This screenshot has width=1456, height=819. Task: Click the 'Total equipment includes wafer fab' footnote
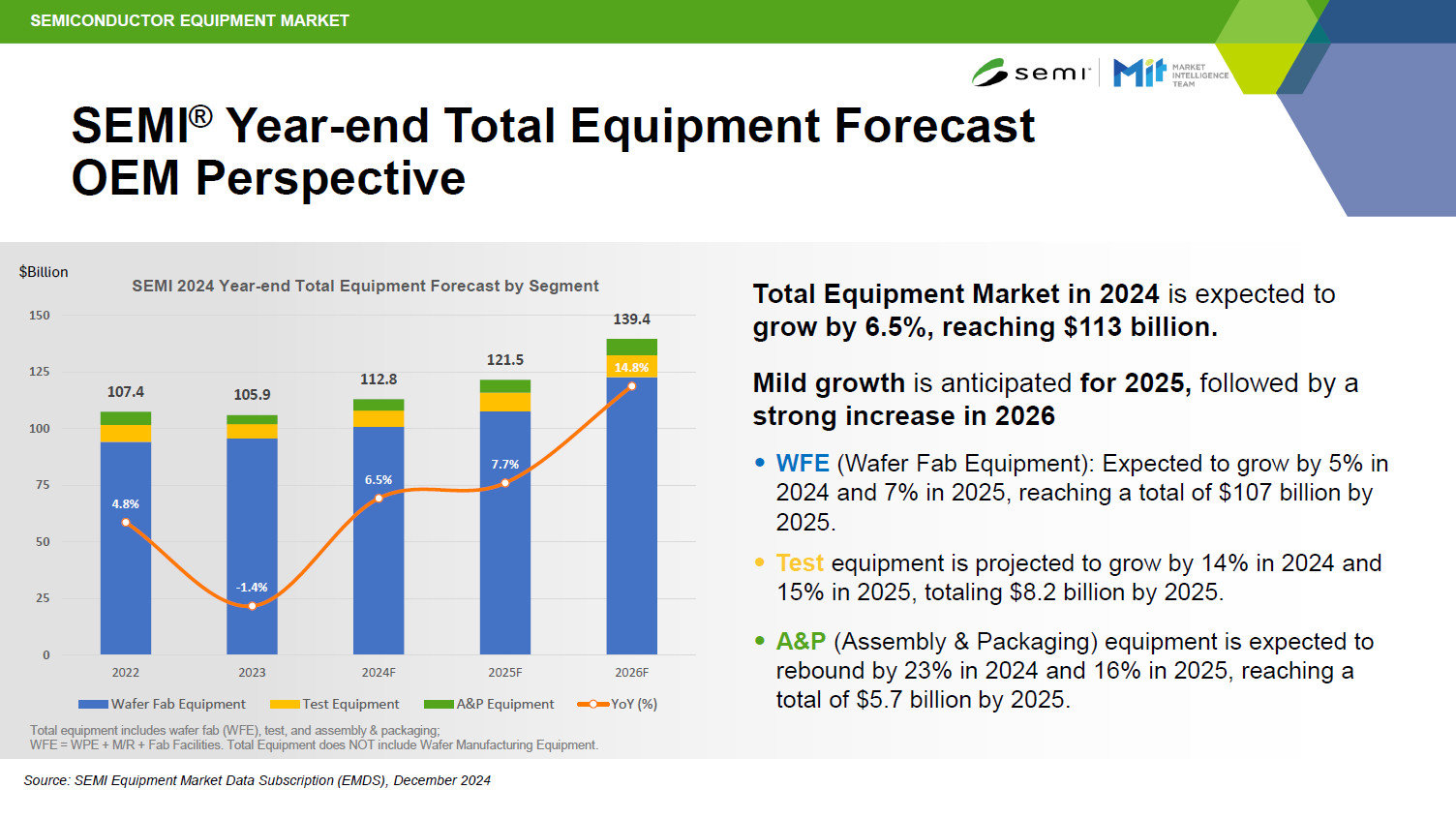click(234, 731)
